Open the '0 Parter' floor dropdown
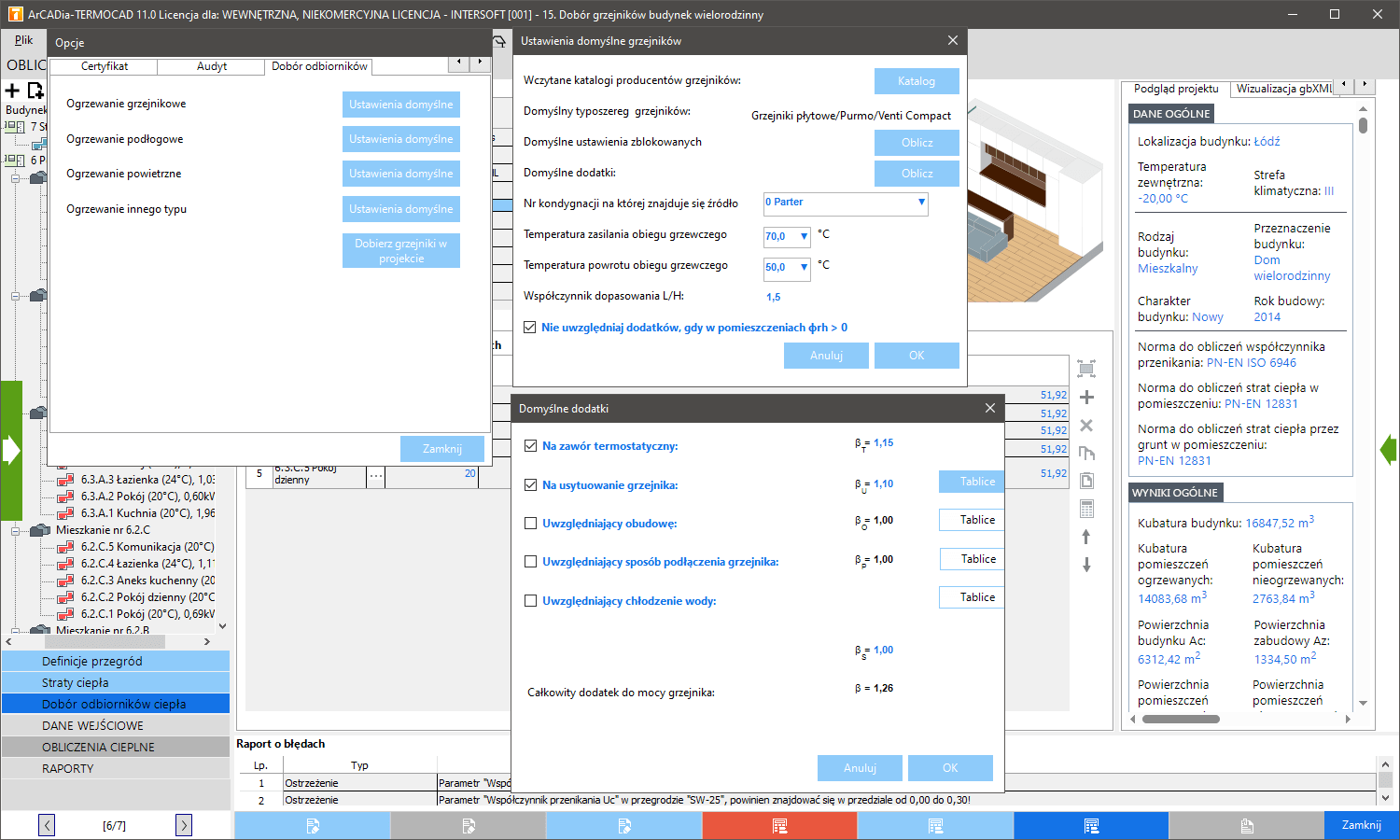 [x=921, y=203]
